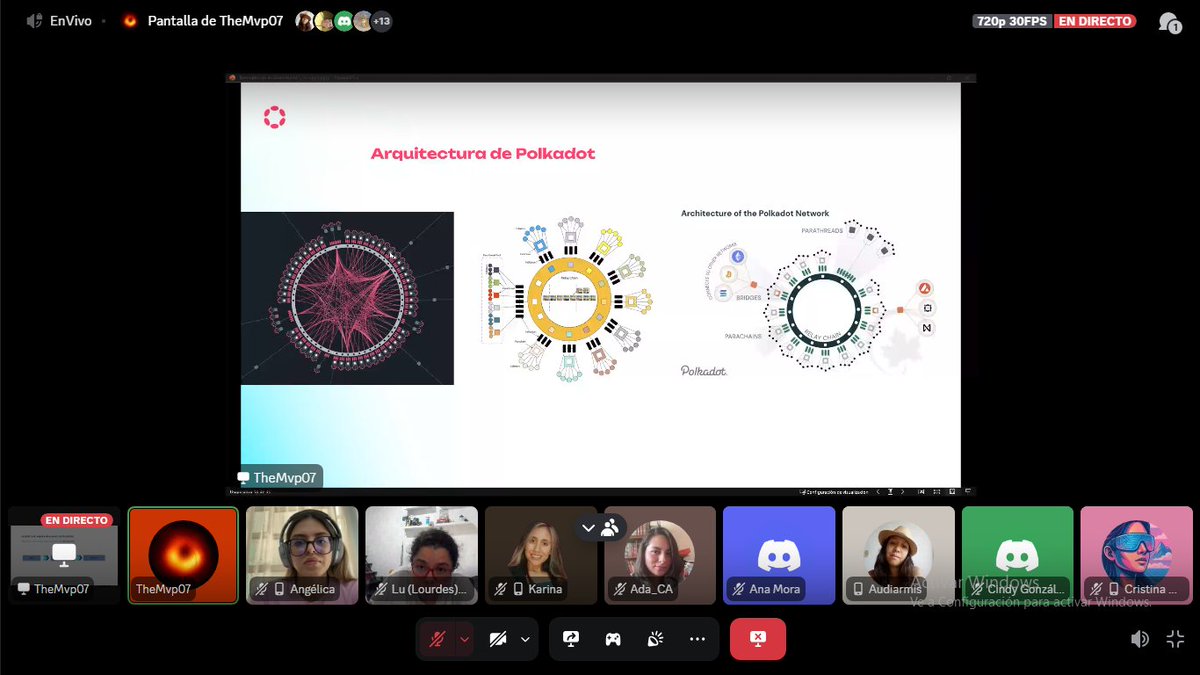The width and height of the screenshot is (1200, 675).
Task: Click the Polkadot wordmark under the diagram
Action: click(x=704, y=371)
